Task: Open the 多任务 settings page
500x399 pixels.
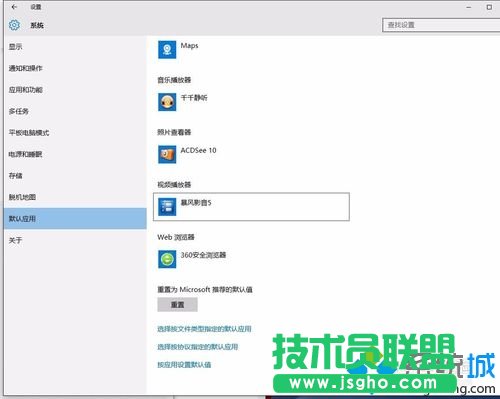Action: (x=75, y=111)
